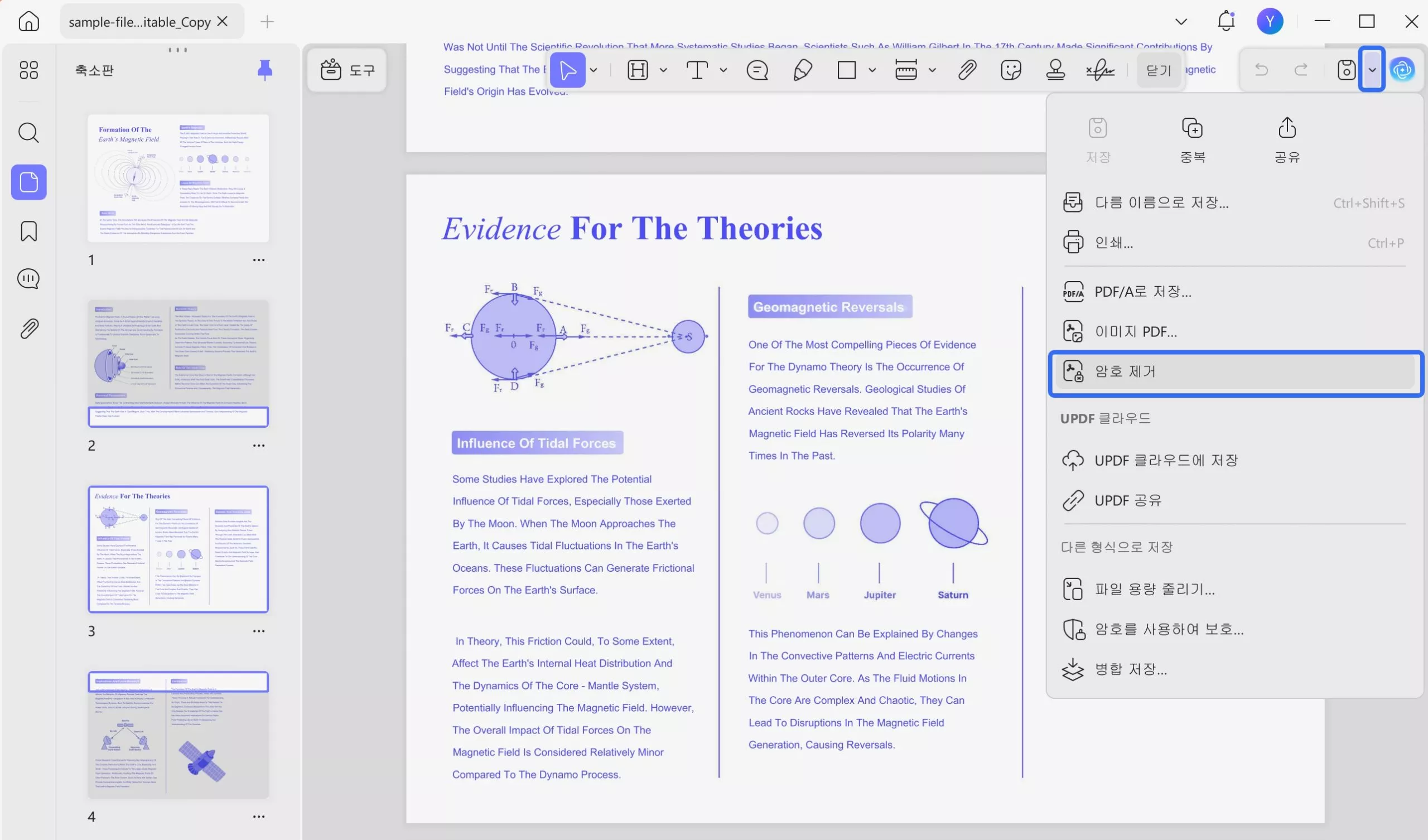Image resolution: width=1428 pixels, height=840 pixels.
Task: Select the text T tool
Action: coord(697,70)
